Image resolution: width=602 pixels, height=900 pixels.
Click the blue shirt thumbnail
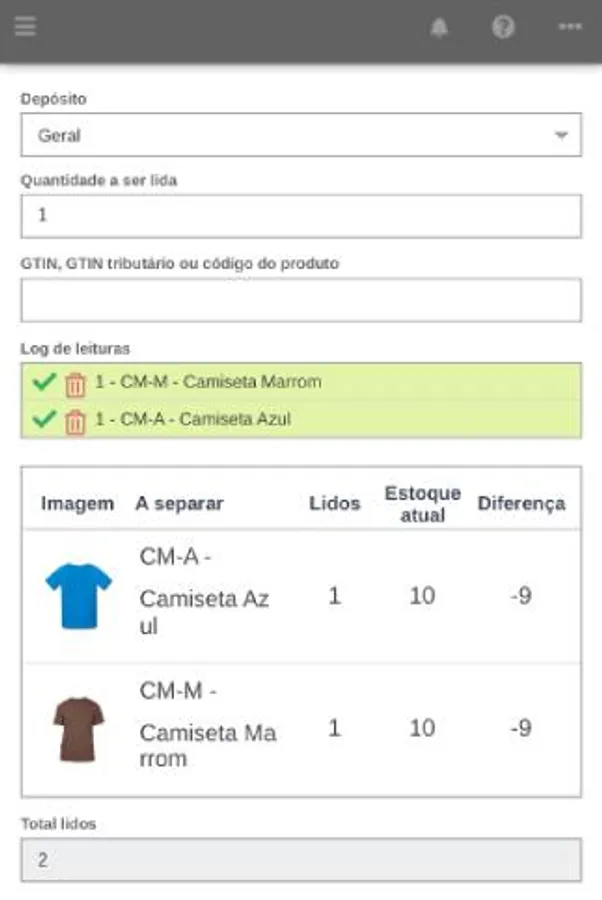(78, 596)
